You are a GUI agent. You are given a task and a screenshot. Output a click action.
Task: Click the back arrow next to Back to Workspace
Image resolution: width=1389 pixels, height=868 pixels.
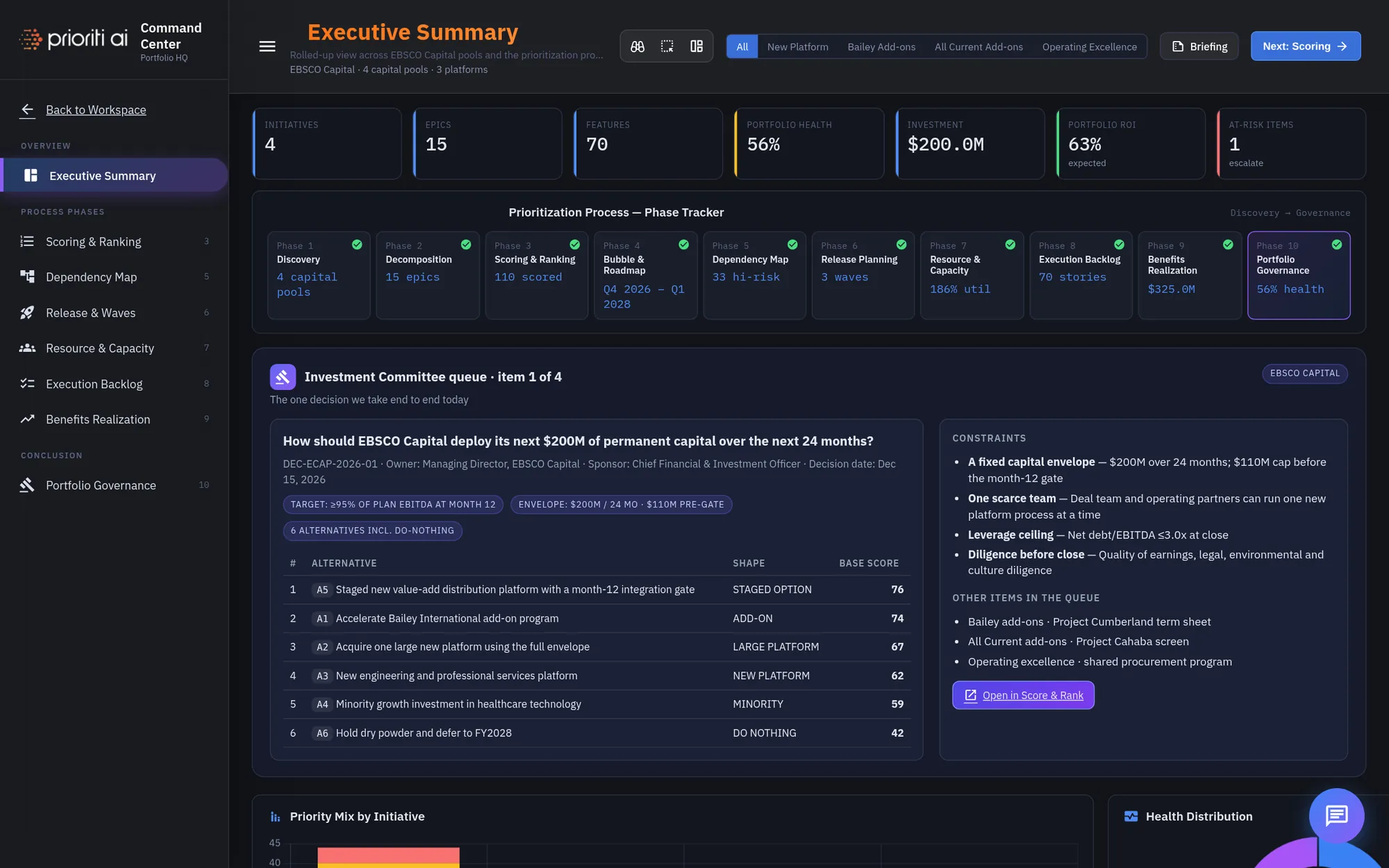pyautogui.click(x=27, y=110)
